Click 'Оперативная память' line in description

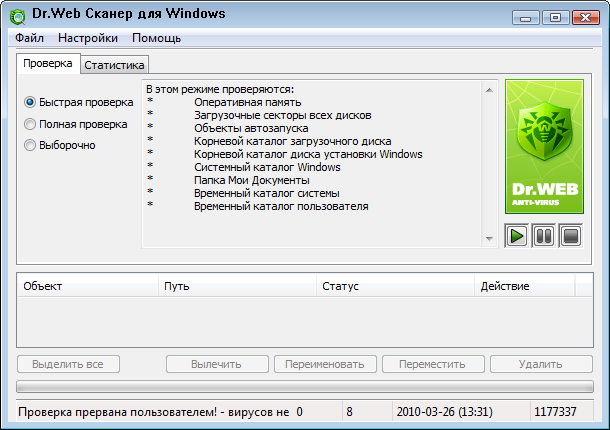[x=248, y=102]
